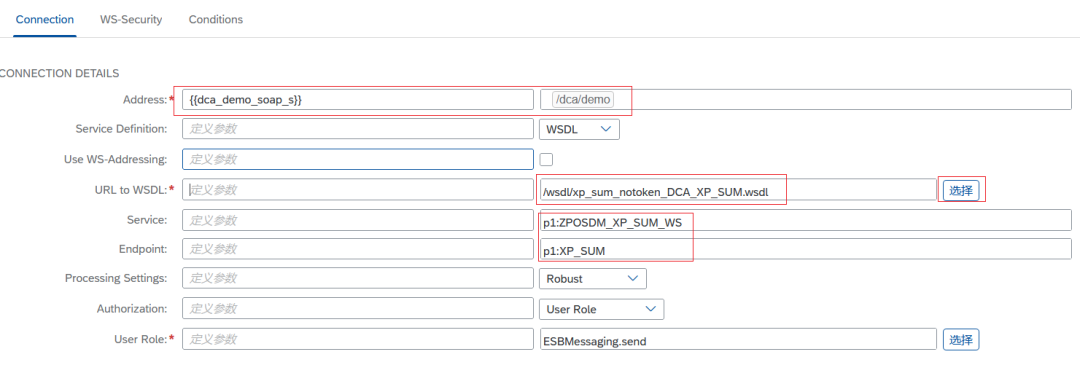Click the WSDL path field with xp_sum_notoken_DCA_XP_SUM.wsdl
This screenshot has height=365, width=1080.
click(738, 190)
